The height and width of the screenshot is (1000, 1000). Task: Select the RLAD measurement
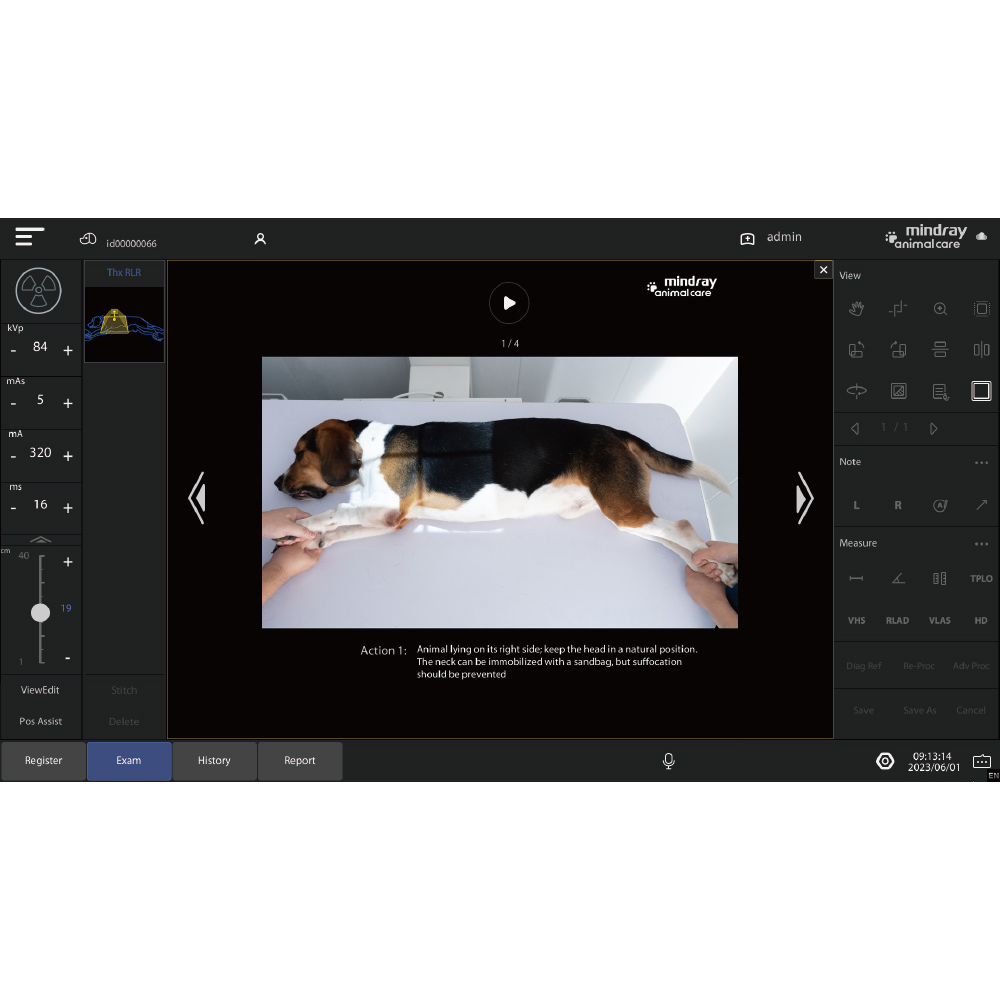[897, 621]
